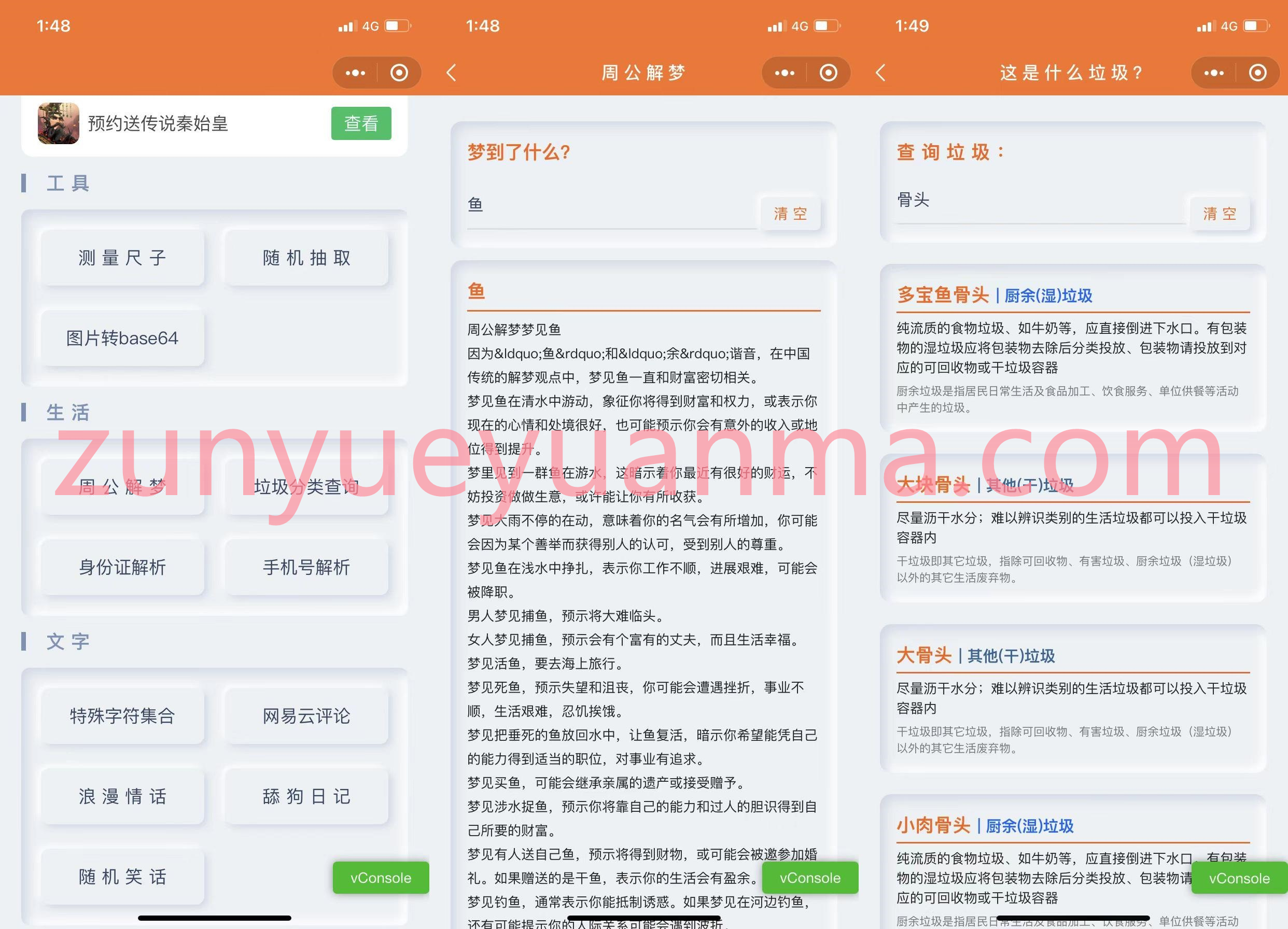Clear the dream search with 清空
The image size is (1288, 929).
[x=791, y=214]
